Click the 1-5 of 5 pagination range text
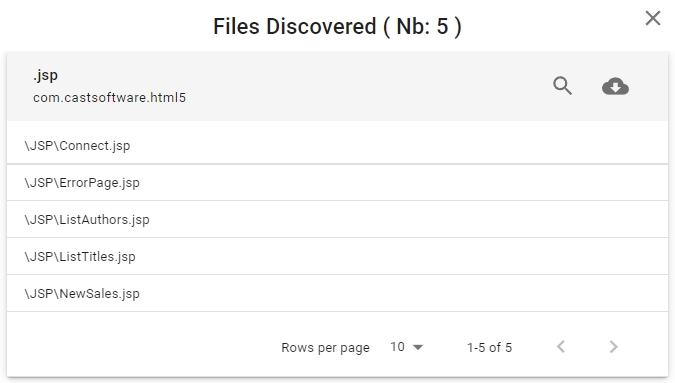 (x=489, y=347)
